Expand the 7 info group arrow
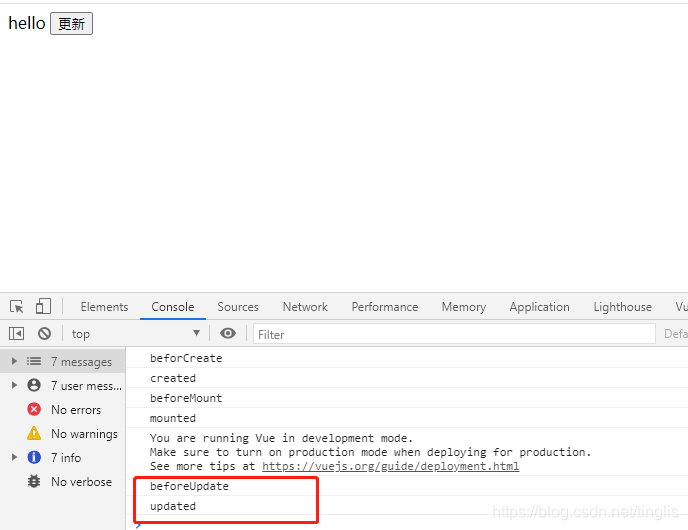688x530 pixels. click(14, 457)
